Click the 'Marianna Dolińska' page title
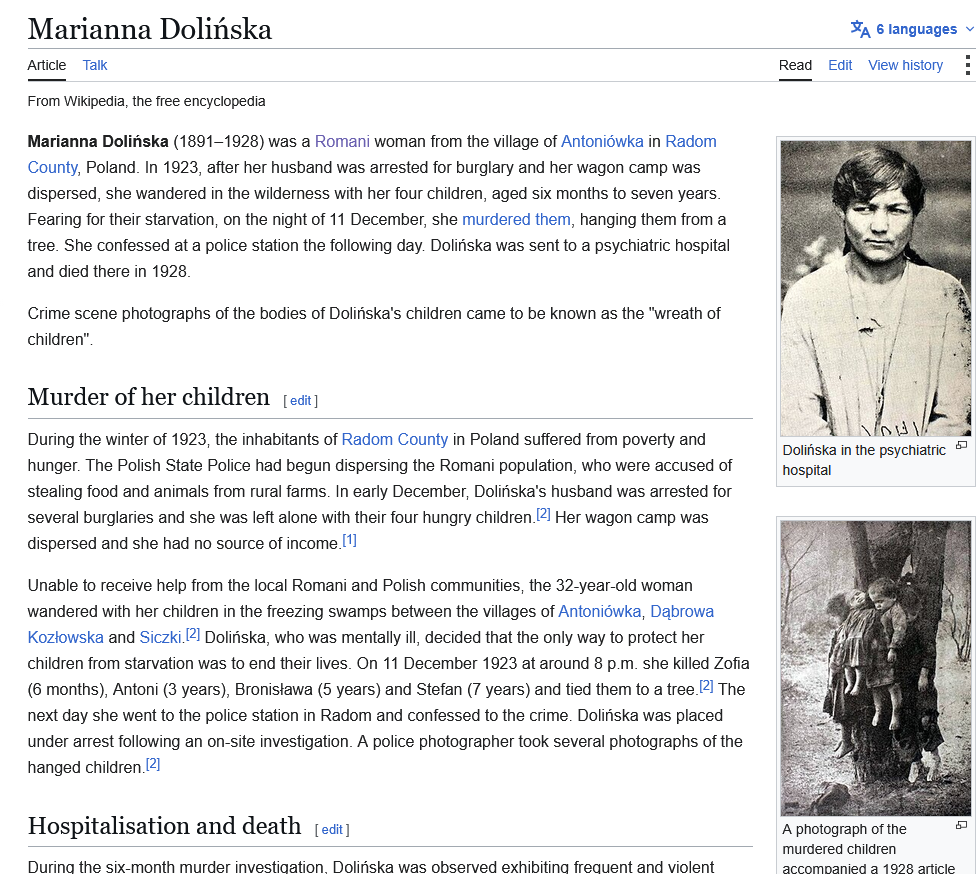The image size is (980, 874). [x=150, y=29]
